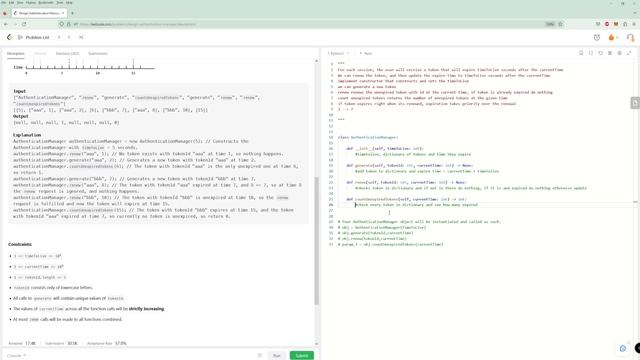Click the Firefox tab-bar pinned icon
640x360 pixels.
coord(5,13)
